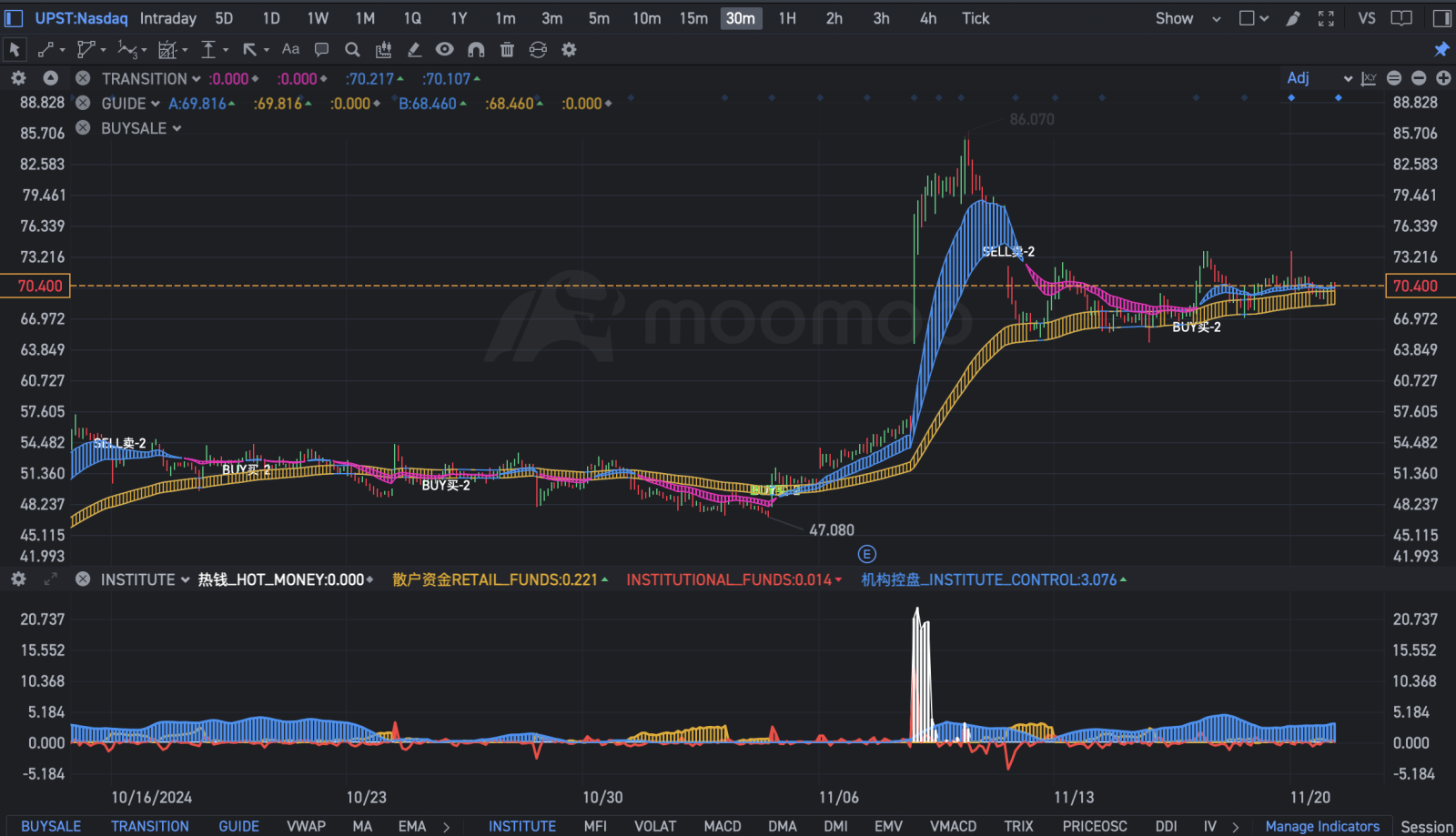
Task: Open the INSTITUTE sub-chart settings gear
Action: point(18,579)
